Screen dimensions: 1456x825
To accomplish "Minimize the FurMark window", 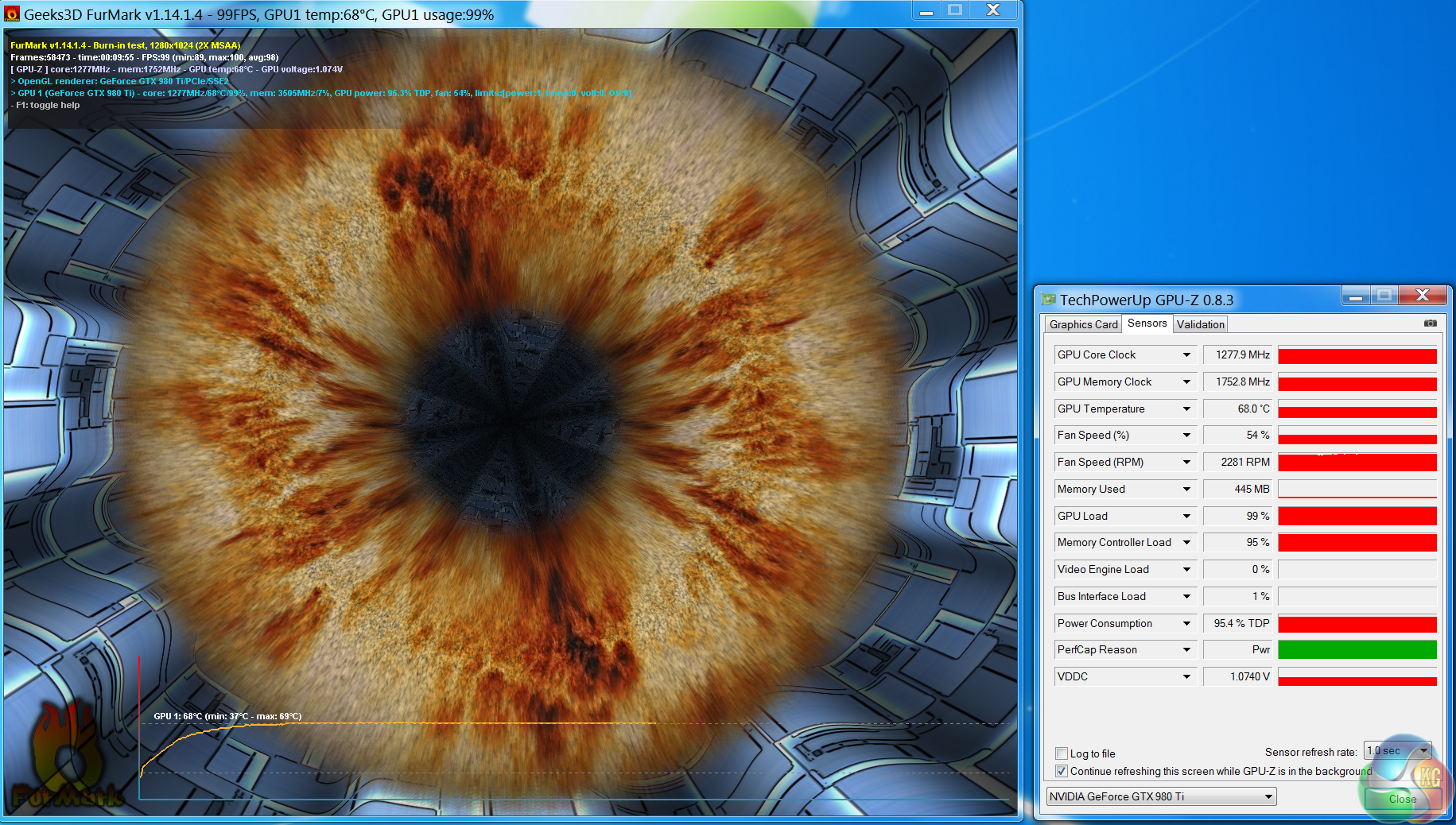I will [x=926, y=10].
